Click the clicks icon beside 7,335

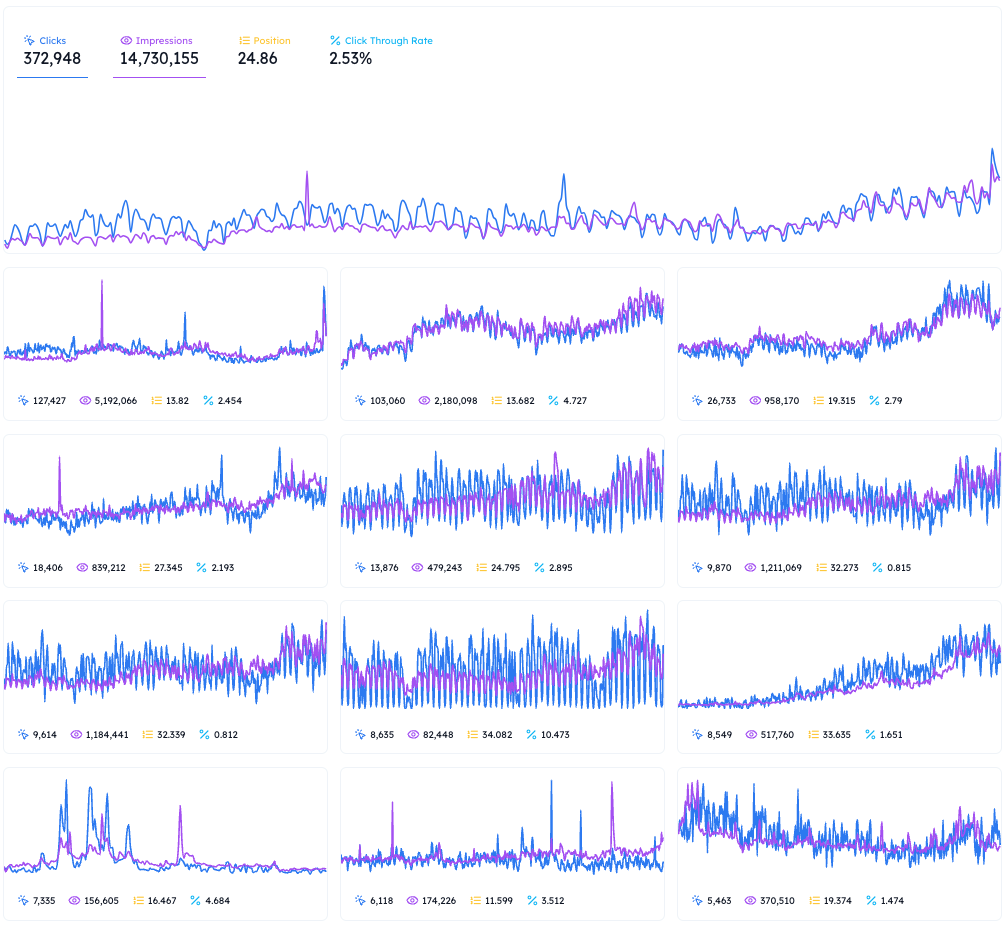[x=23, y=901]
